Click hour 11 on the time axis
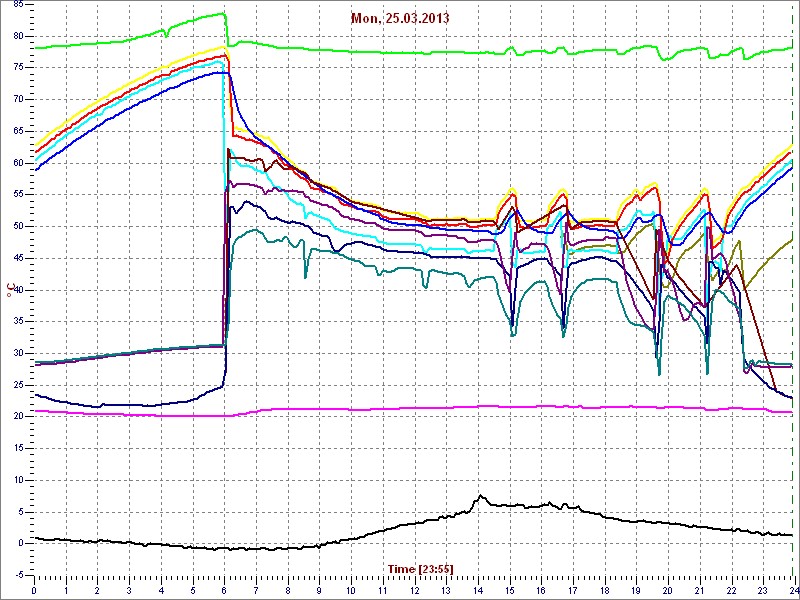 click(383, 590)
